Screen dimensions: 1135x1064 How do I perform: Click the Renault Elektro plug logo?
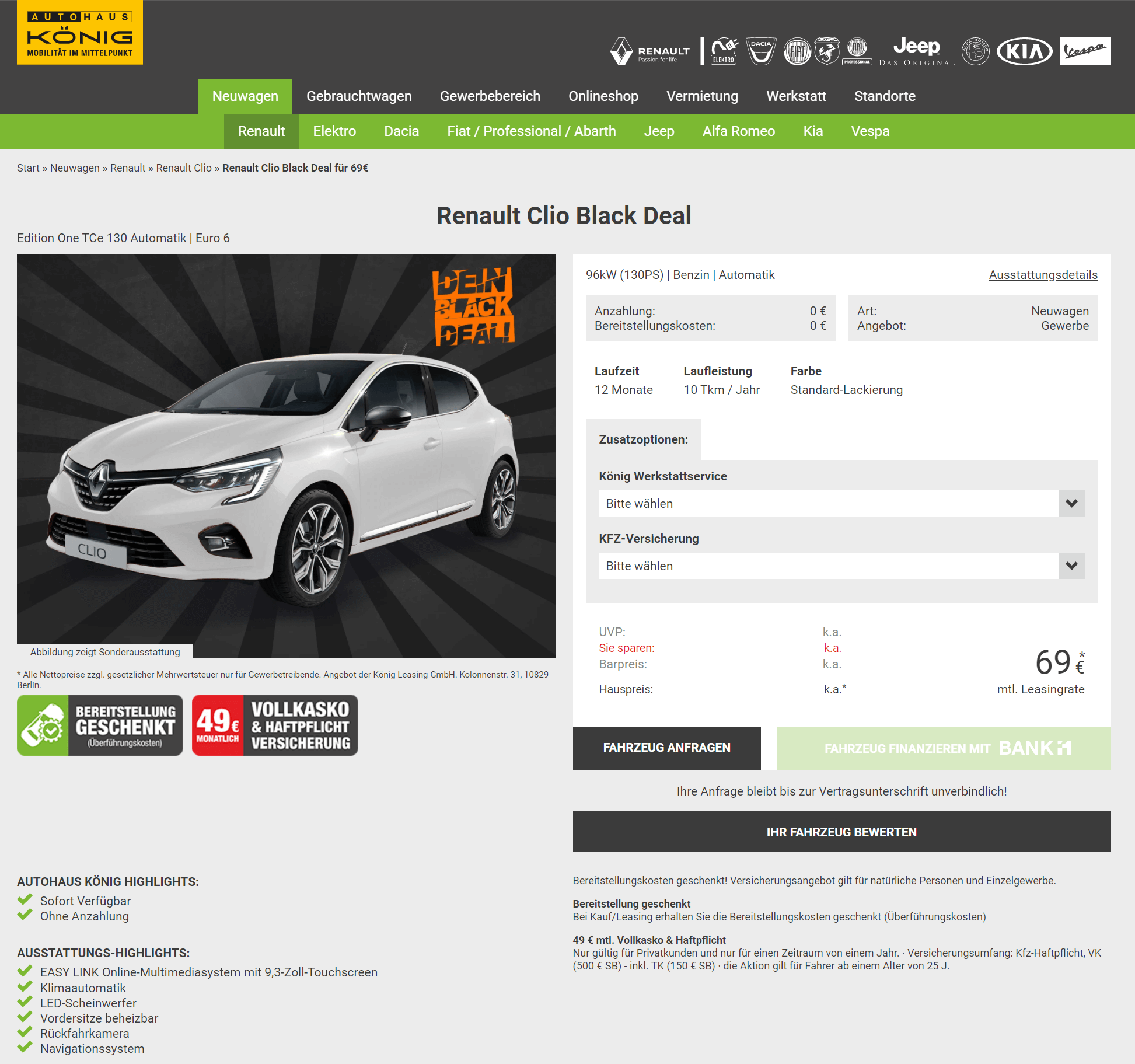724,52
